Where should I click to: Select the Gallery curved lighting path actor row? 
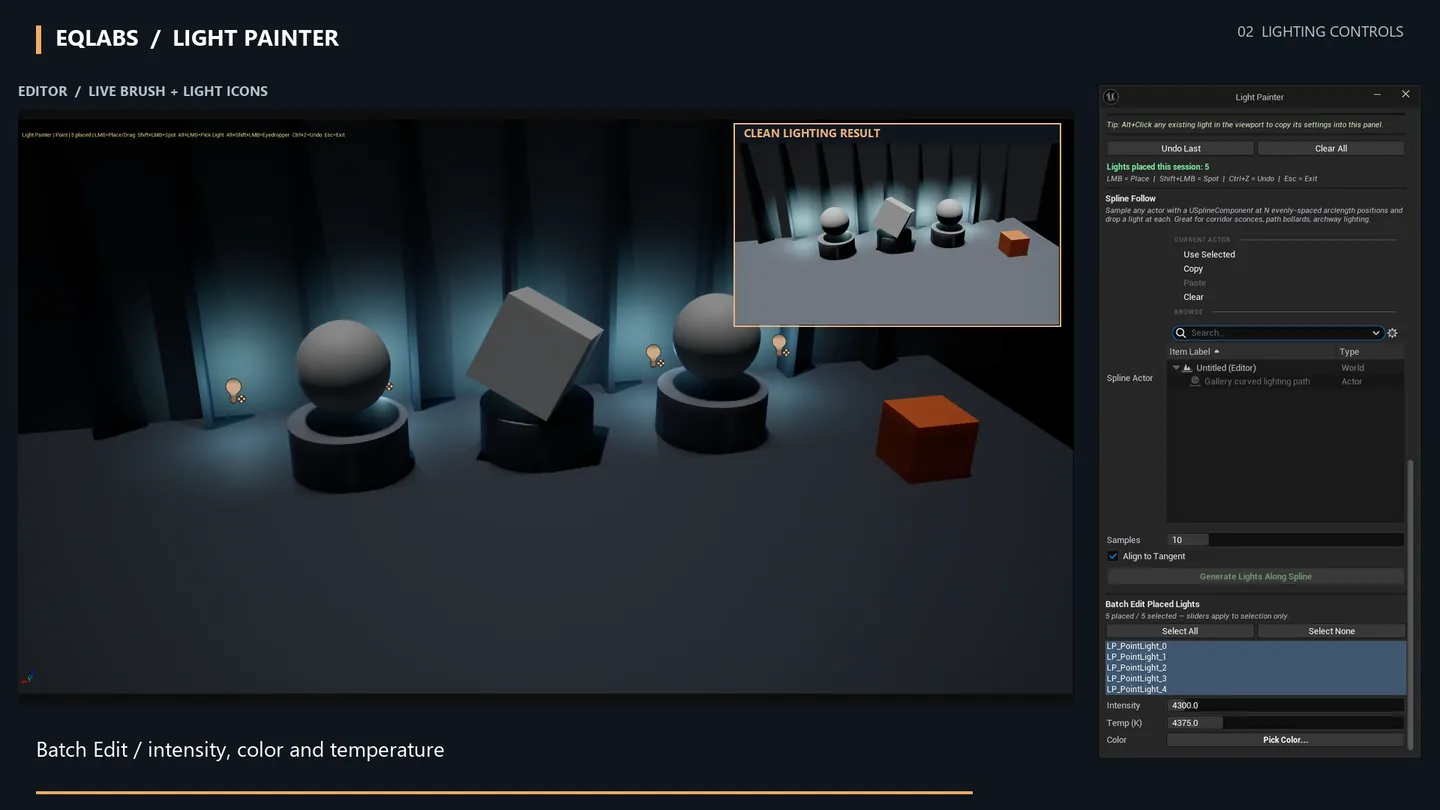point(1286,381)
